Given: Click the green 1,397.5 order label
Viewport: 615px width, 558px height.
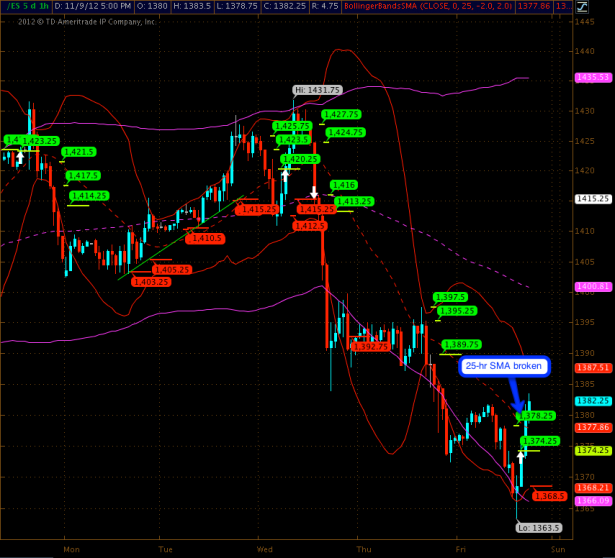Looking at the screenshot, I should pyautogui.click(x=451, y=297).
